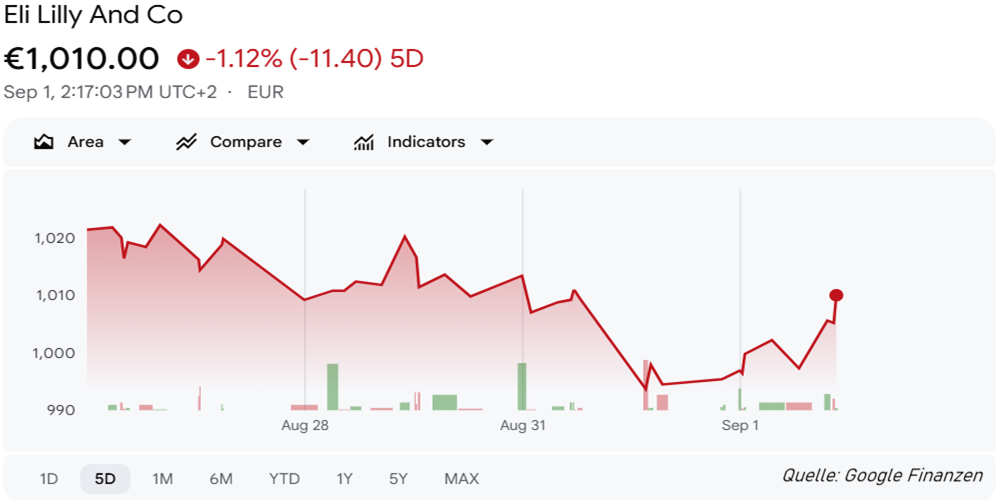This screenshot has height=500, width=1000.
Task: Choose the 6M time range
Action: pos(221,479)
